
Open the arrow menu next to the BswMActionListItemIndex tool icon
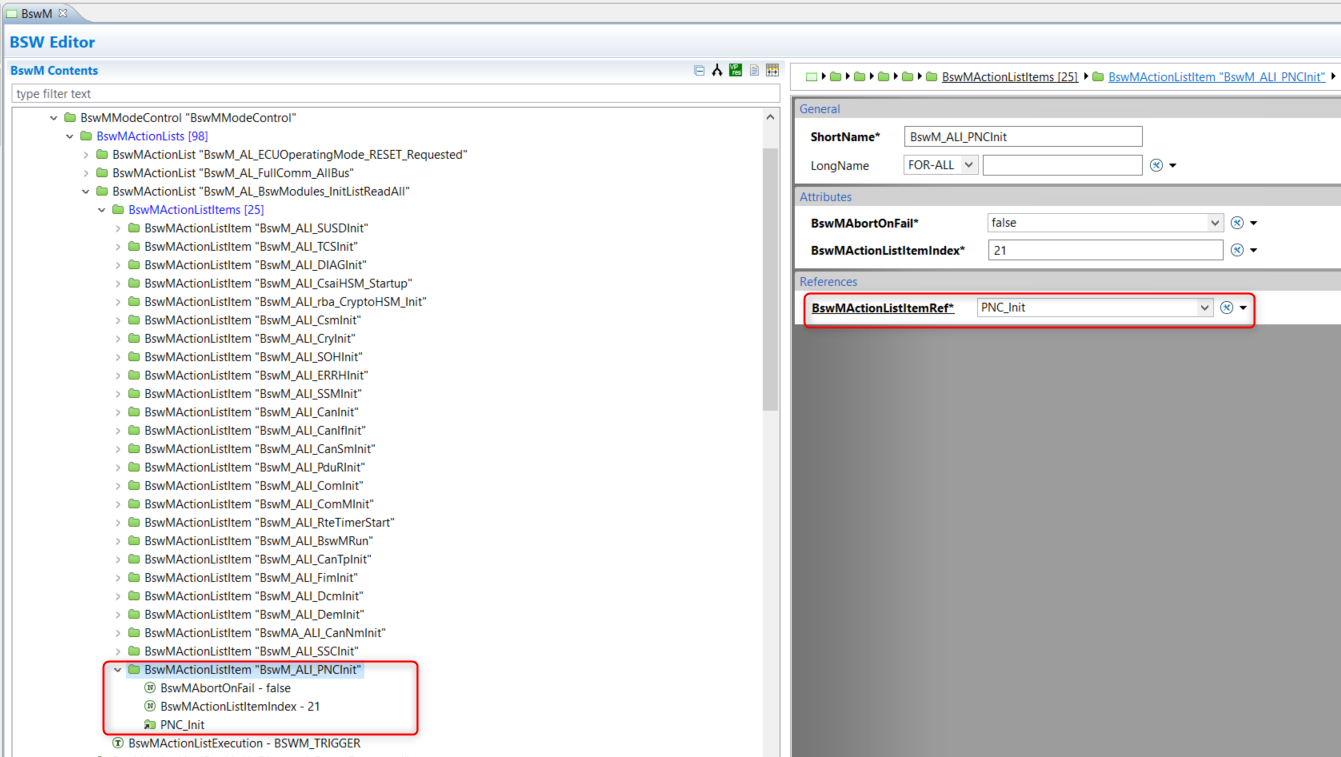point(1254,251)
